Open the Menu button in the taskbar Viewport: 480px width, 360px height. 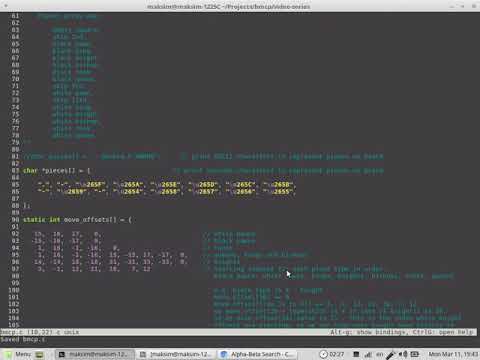tap(18, 354)
